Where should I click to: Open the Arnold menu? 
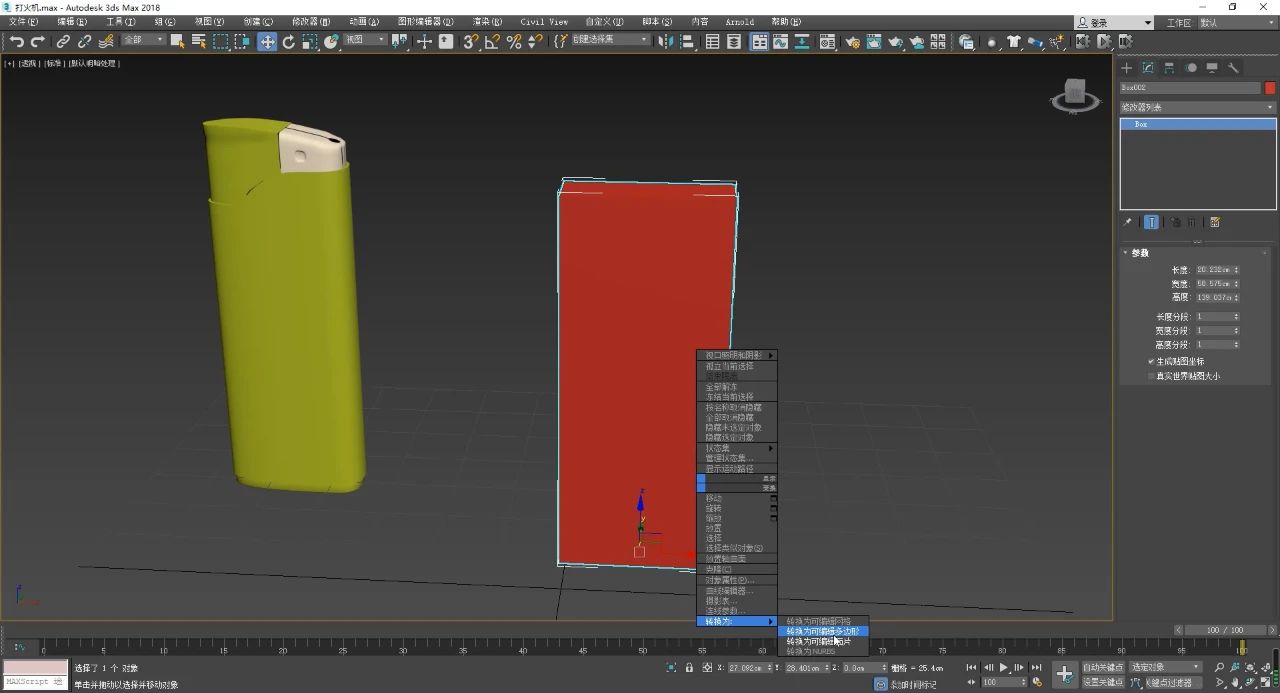click(x=740, y=22)
